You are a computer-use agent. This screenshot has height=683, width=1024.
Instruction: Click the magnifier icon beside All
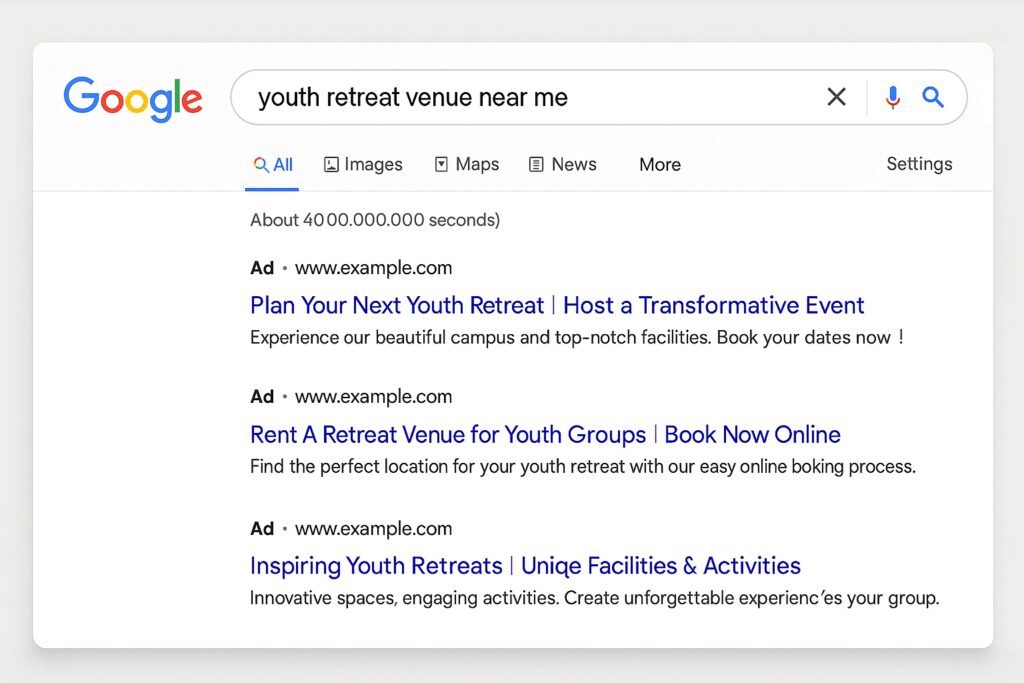[261, 165]
